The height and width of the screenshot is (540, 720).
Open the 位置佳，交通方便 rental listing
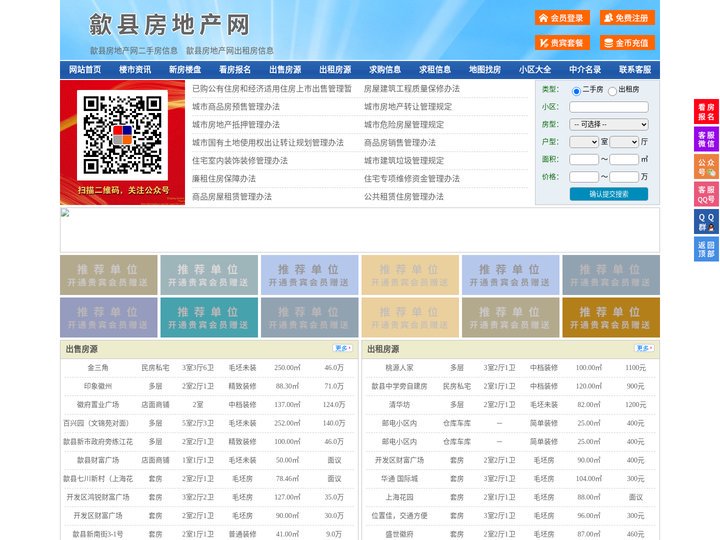pos(399,516)
